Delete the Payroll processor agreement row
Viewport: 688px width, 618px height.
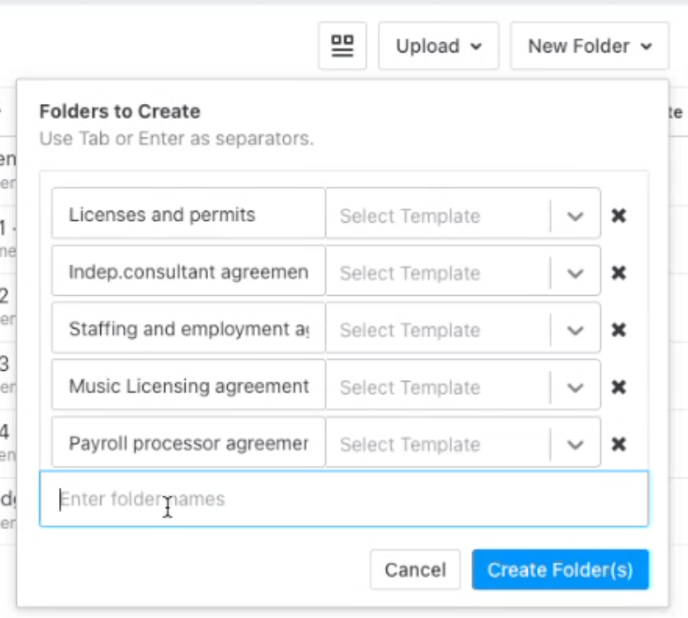pyautogui.click(x=619, y=444)
